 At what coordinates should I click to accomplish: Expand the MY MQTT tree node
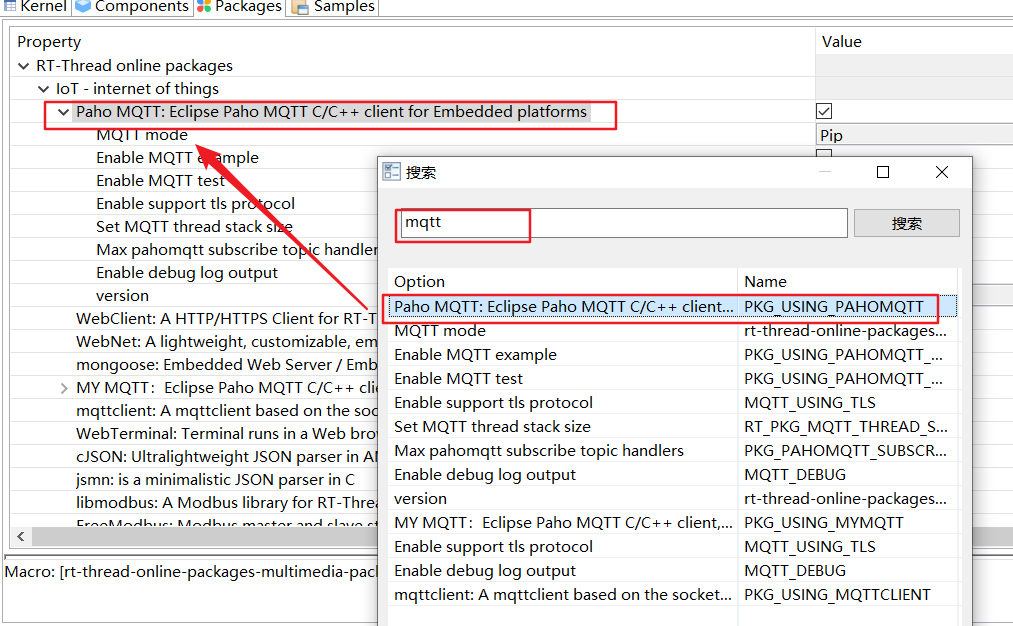pyautogui.click(x=63, y=388)
